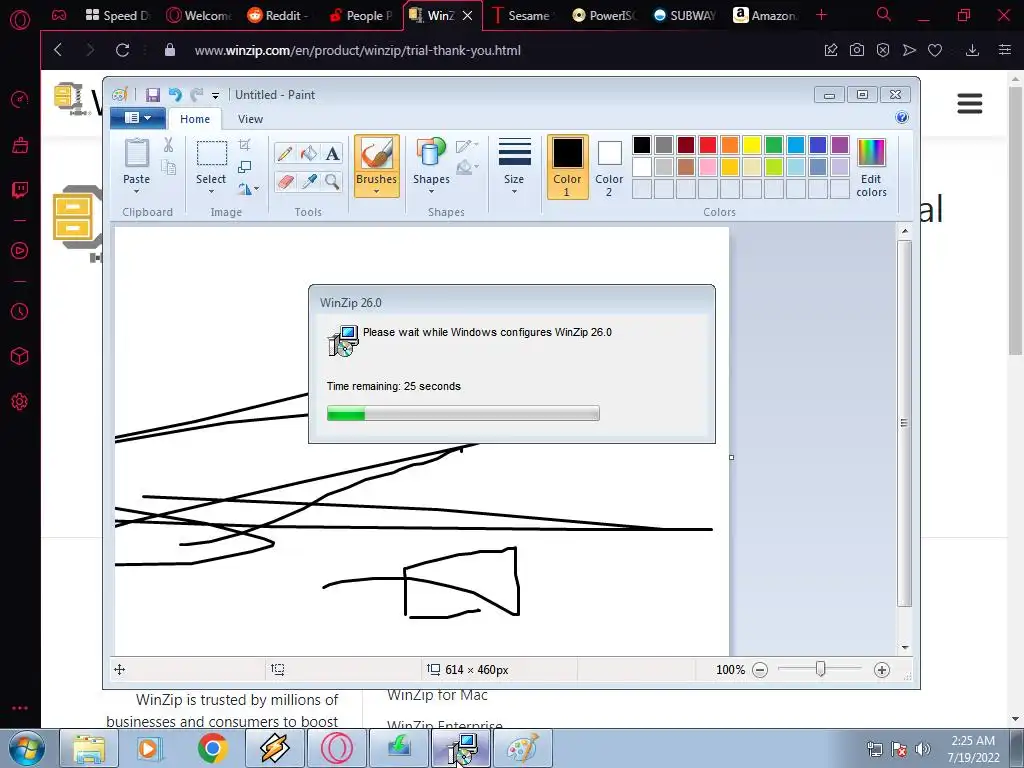The image size is (1024, 768).
Task: Select the Eraser tool in Paint
Action: 285,181
